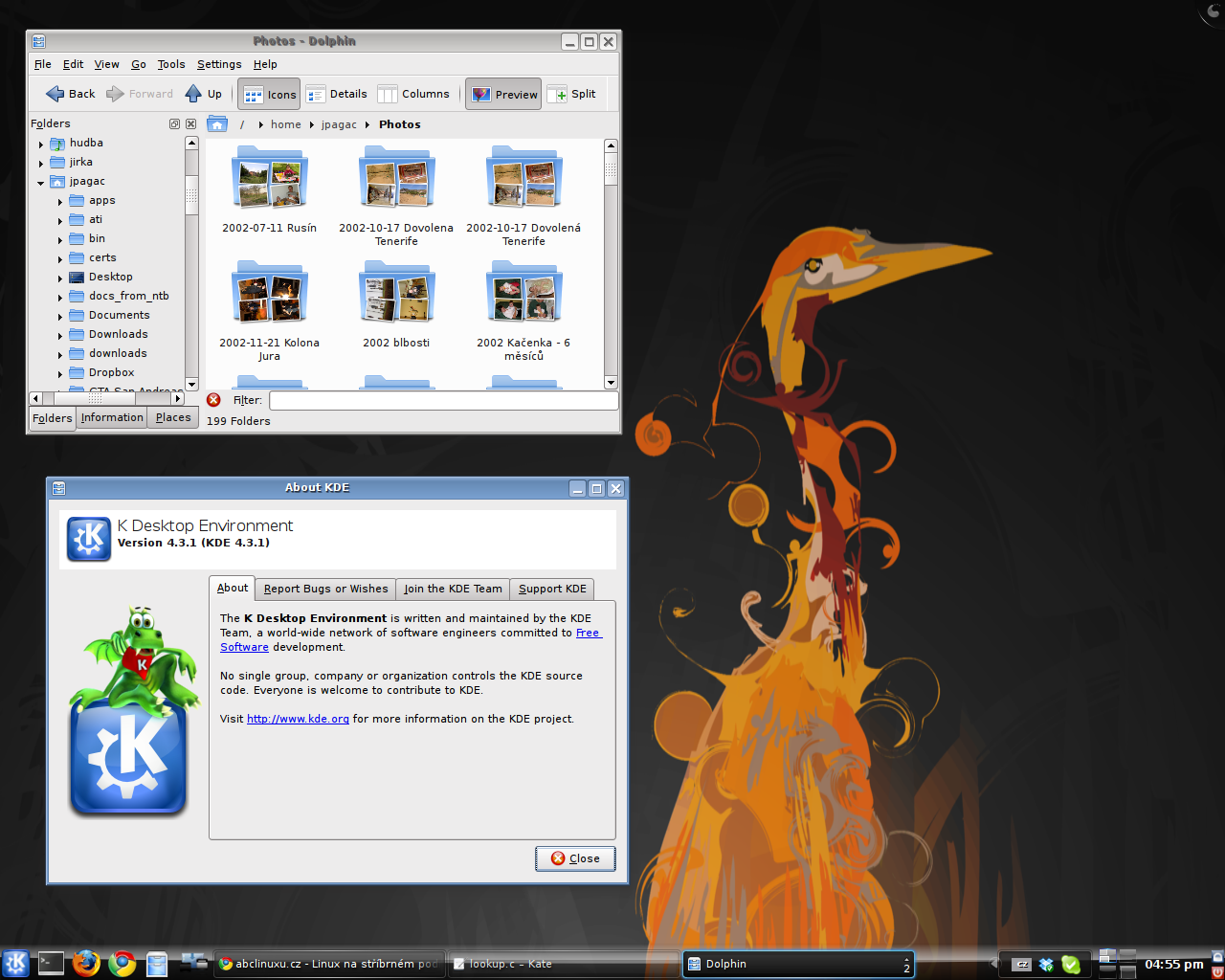Switch Dolphin to Columns view mode
The width and height of the screenshot is (1225, 980).
(413, 94)
